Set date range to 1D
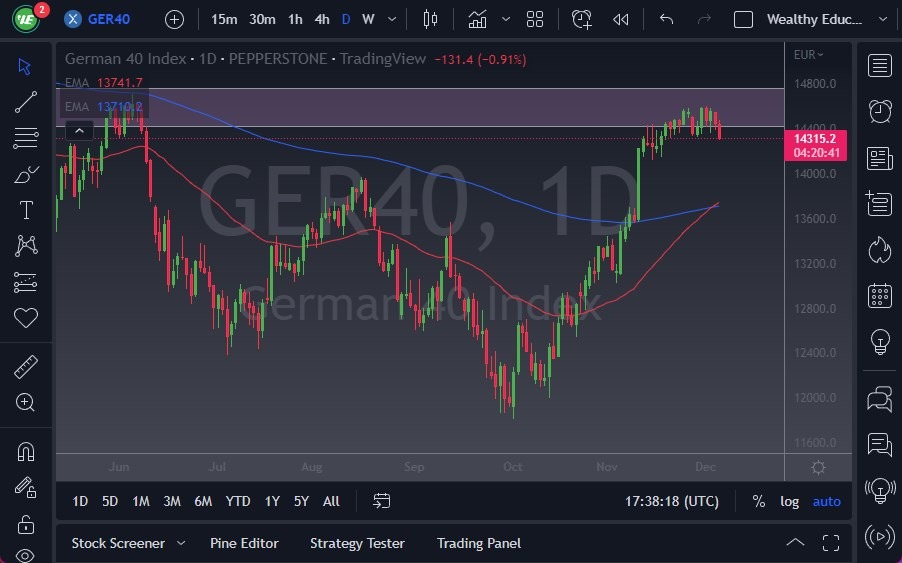Viewport: 902px width, 563px height. click(80, 501)
